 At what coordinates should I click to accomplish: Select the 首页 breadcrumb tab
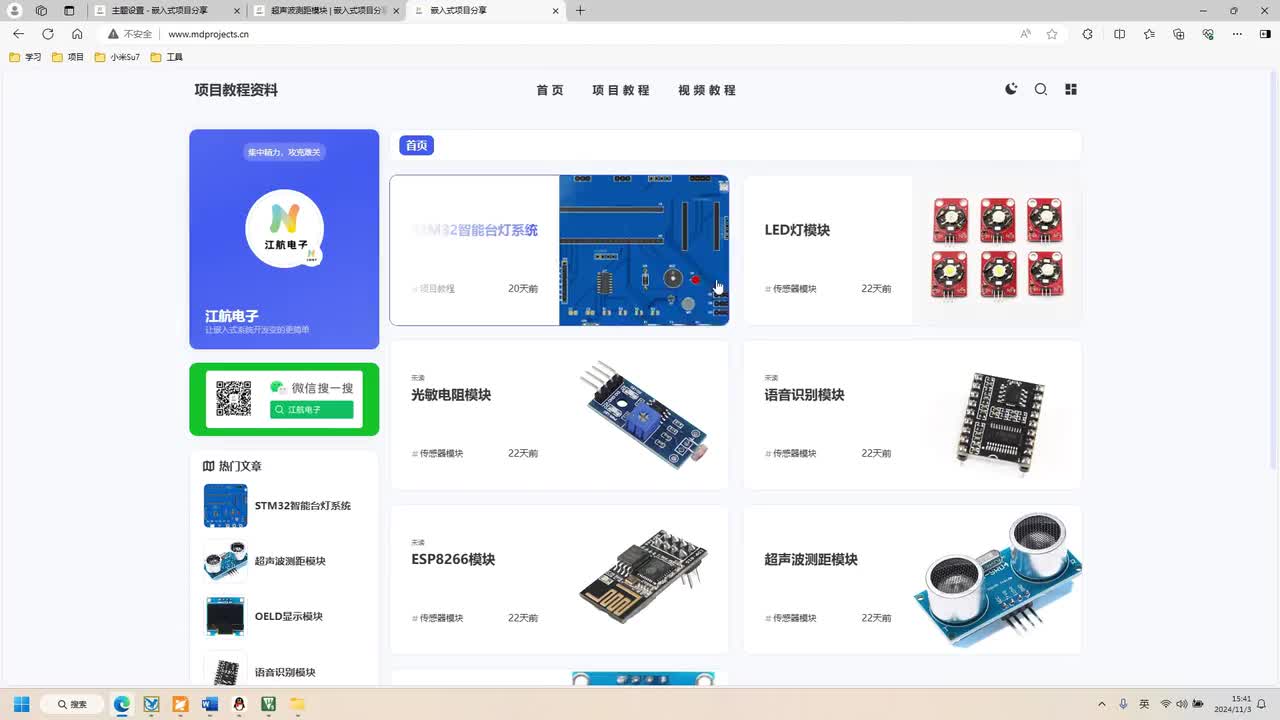417,145
